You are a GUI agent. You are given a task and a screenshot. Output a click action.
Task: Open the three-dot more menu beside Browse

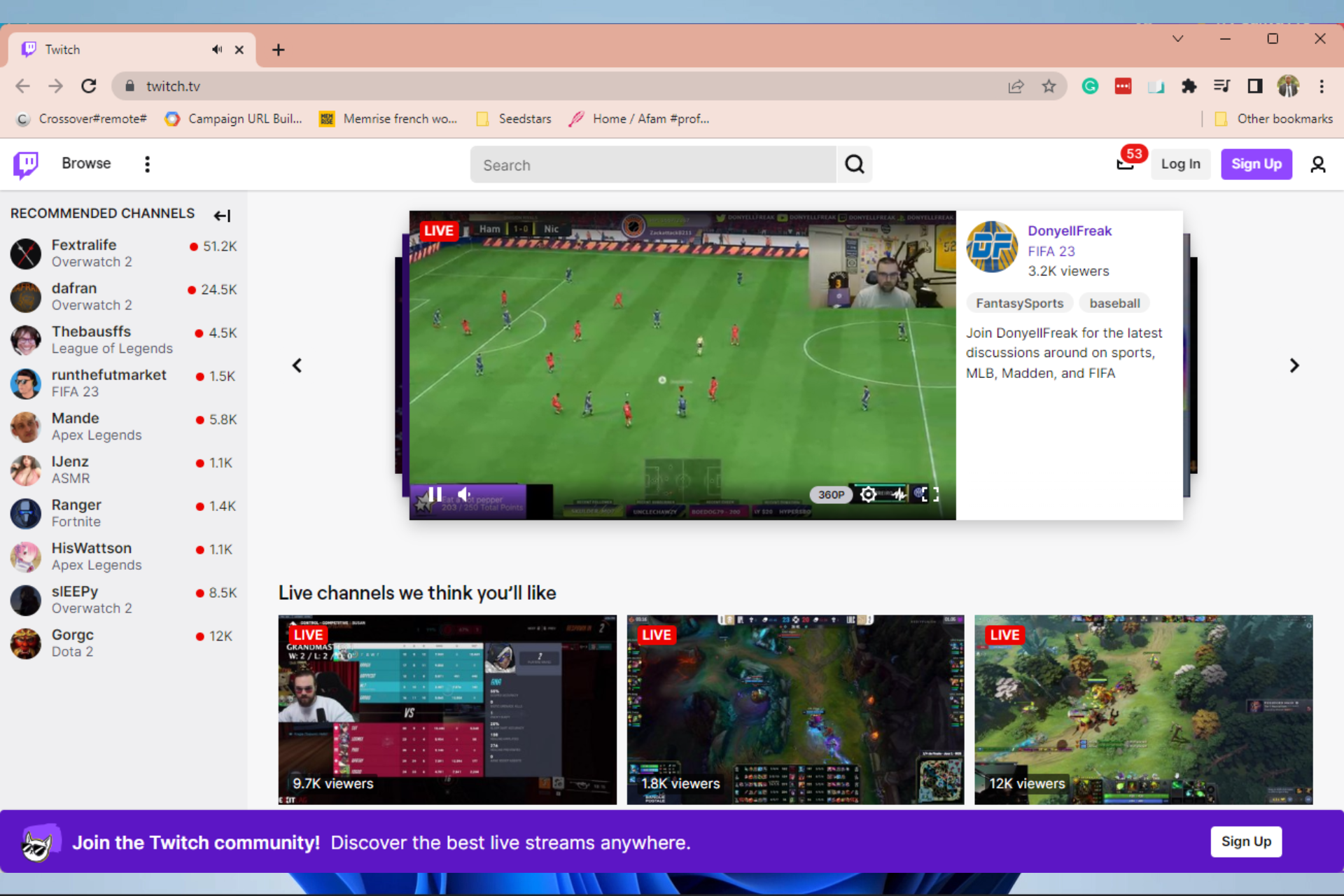click(x=147, y=164)
